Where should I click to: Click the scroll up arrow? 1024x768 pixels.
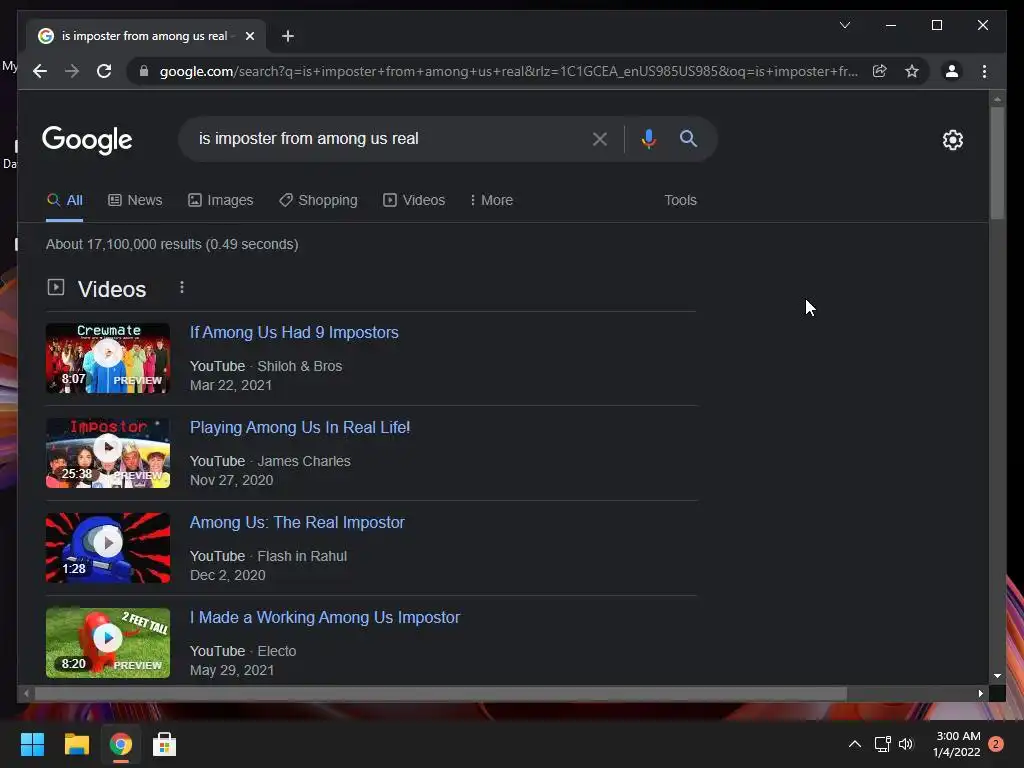coord(997,99)
